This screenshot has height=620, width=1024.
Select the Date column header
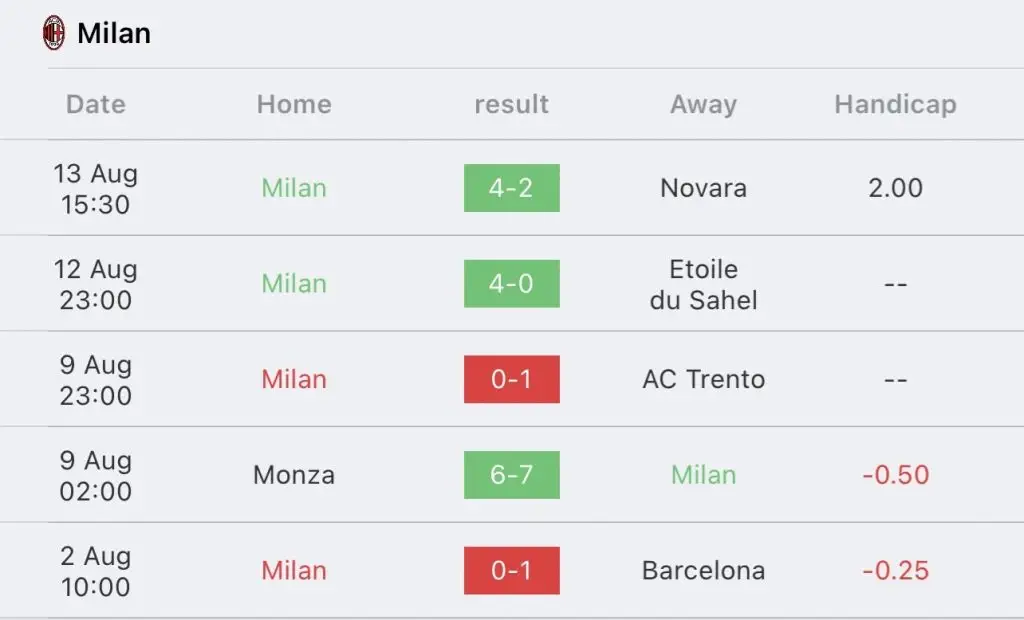(x=96, y=104)
